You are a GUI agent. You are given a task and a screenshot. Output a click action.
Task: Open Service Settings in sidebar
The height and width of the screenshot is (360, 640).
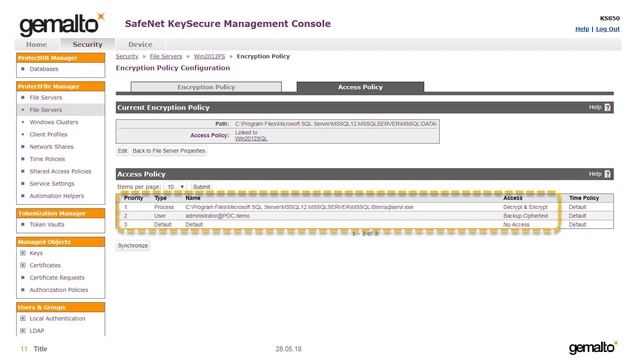tap(52, 184)
